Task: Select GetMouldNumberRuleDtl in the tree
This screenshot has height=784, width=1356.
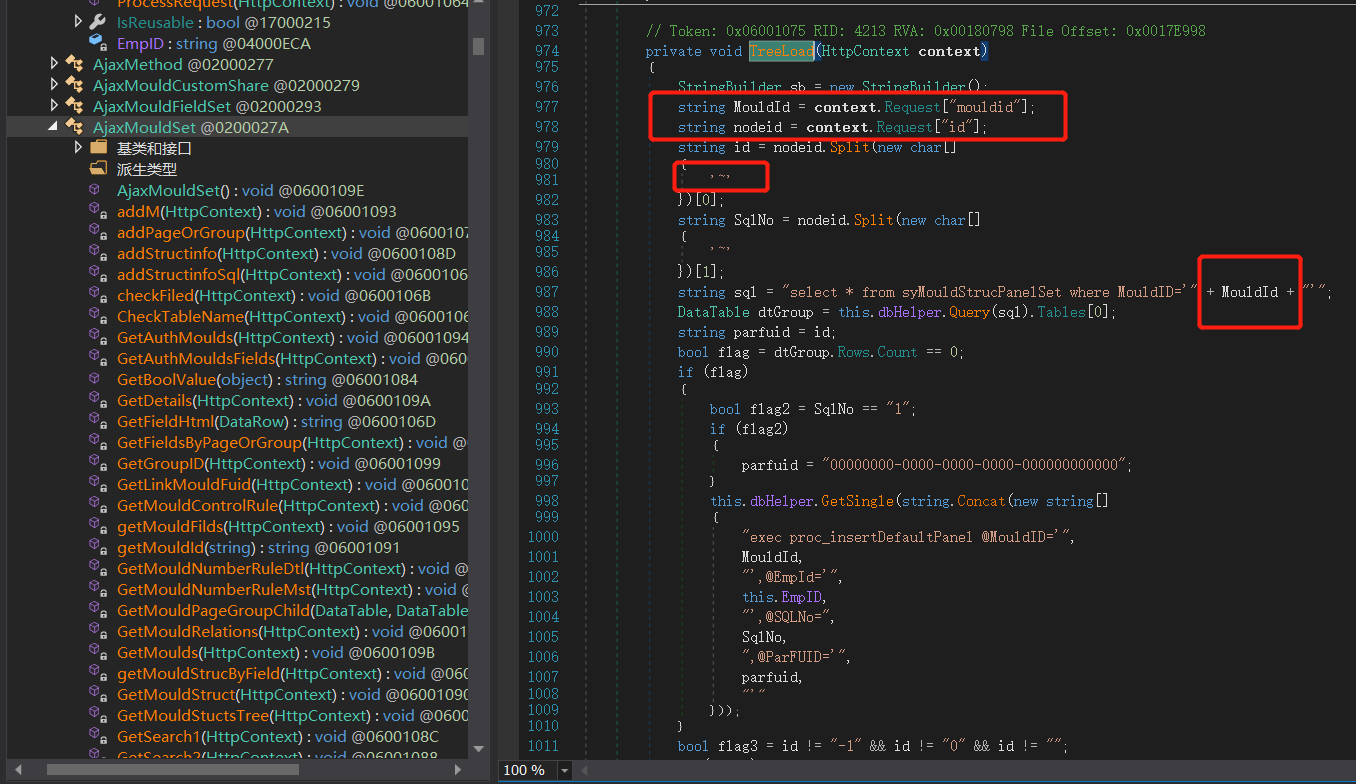Action: (292, 568)
